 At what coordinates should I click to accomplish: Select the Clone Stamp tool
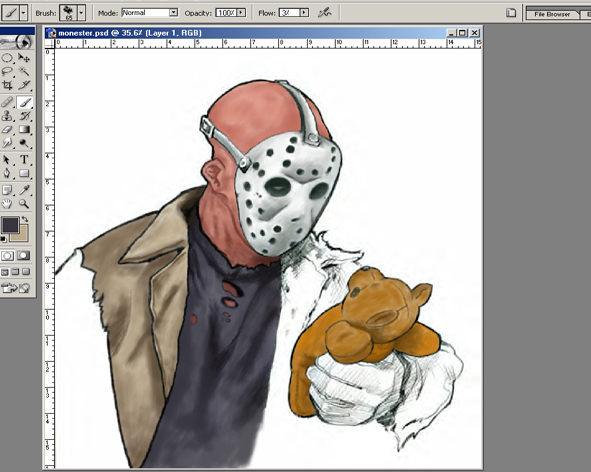pyautogui.click(x=8, y=116)
